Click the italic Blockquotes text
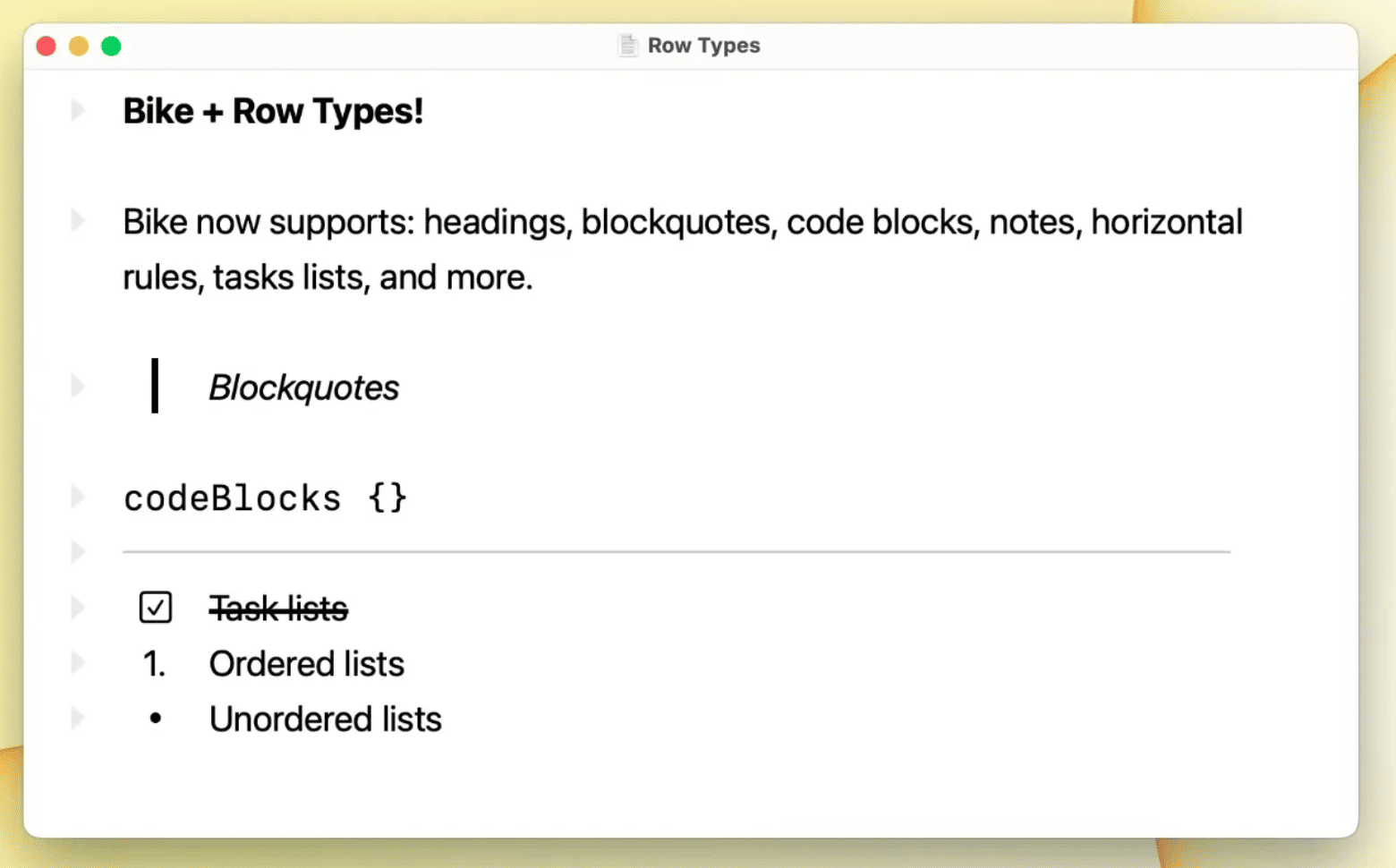Screen dimensions: 1396x868 (x=304, y=387)
